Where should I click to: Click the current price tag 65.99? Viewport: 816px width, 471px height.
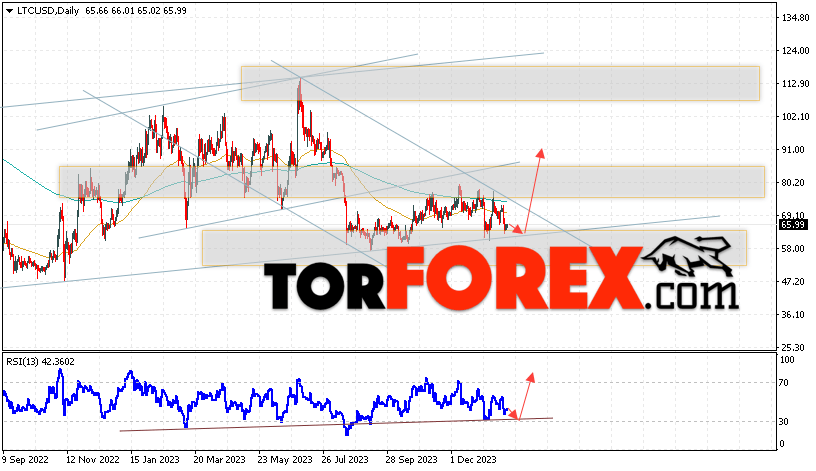point(793,225)
